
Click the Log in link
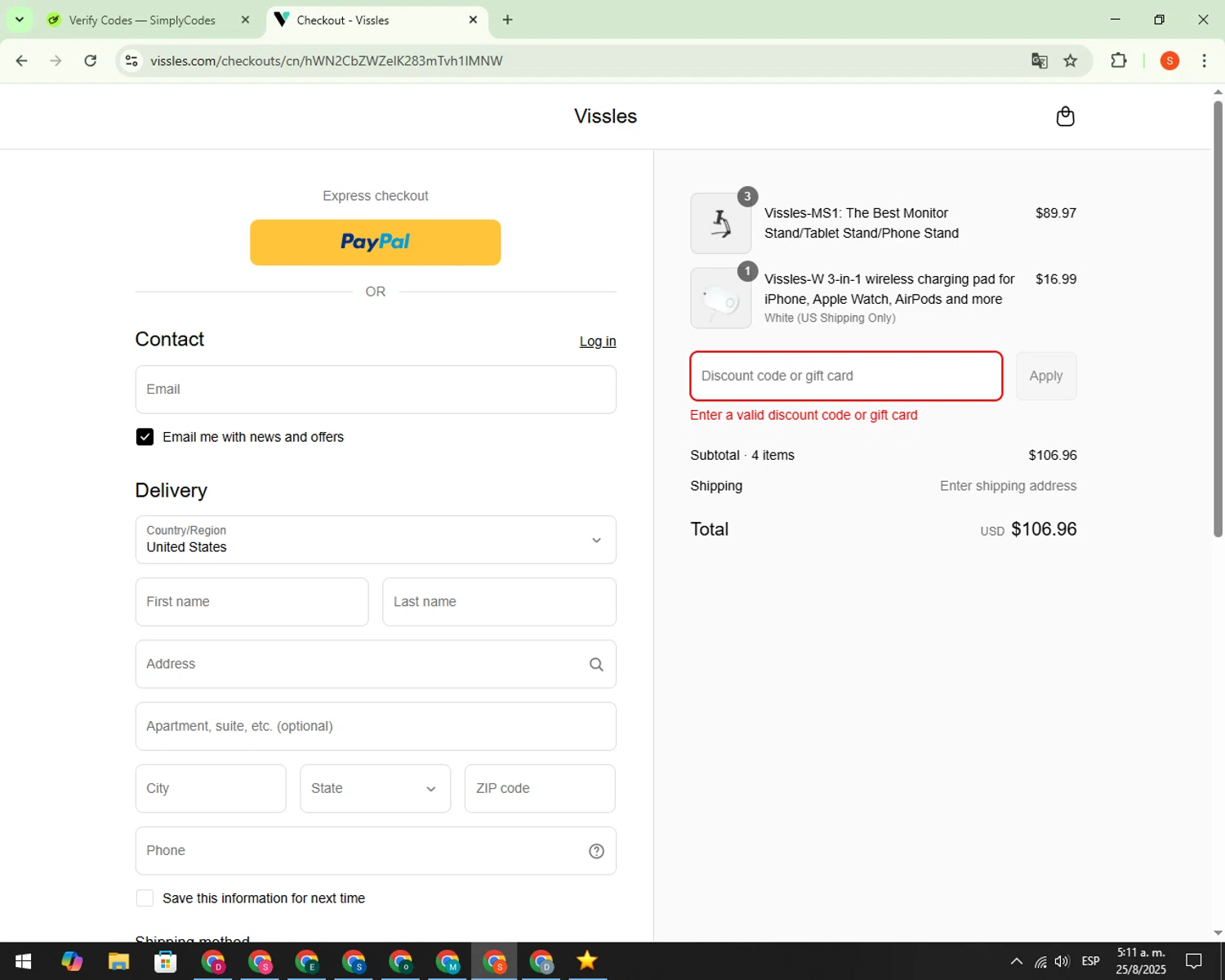tap(598, 341)
